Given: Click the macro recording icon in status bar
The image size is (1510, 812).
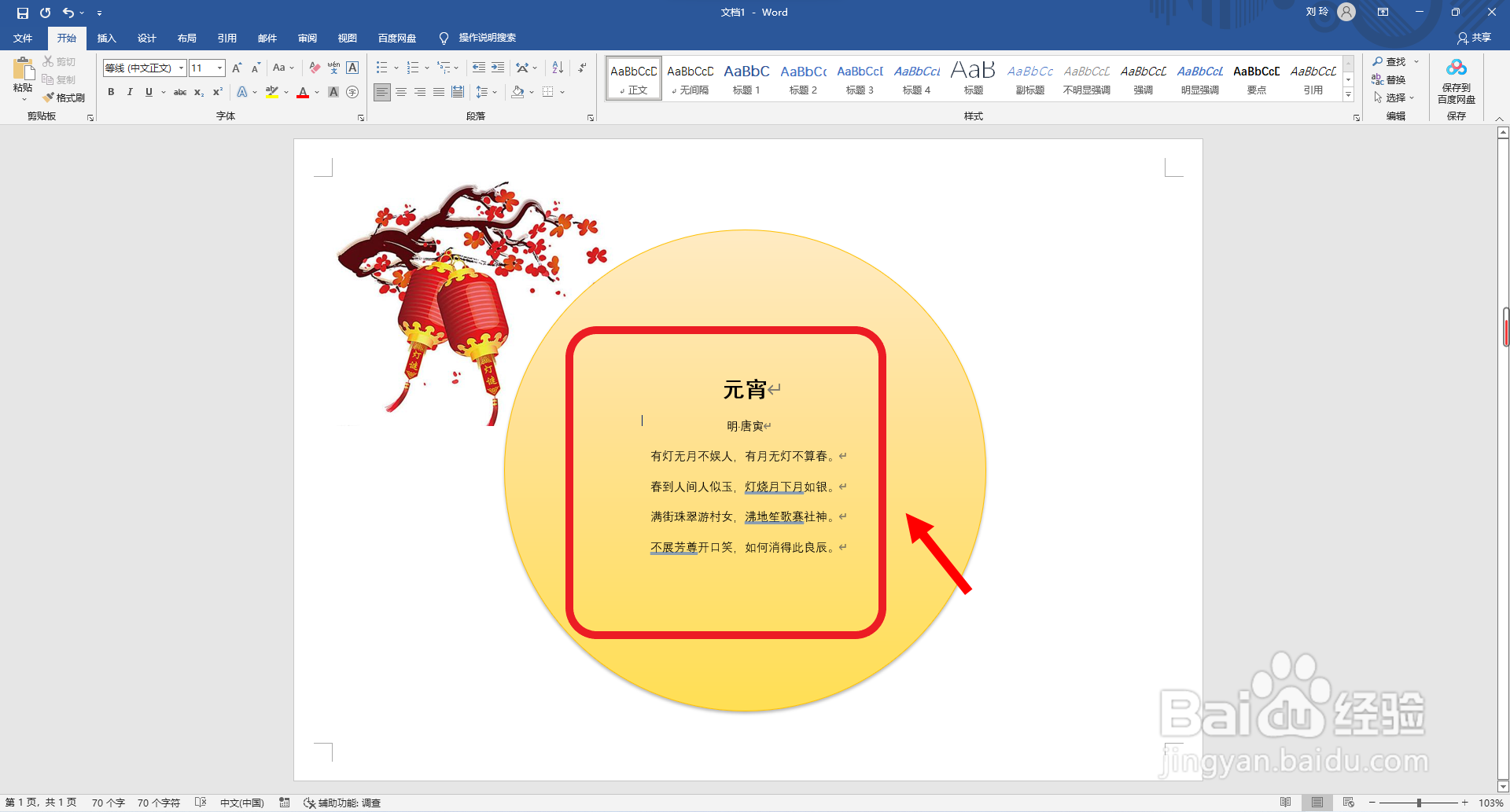Looking at the screenshot, I should [285, 803].
